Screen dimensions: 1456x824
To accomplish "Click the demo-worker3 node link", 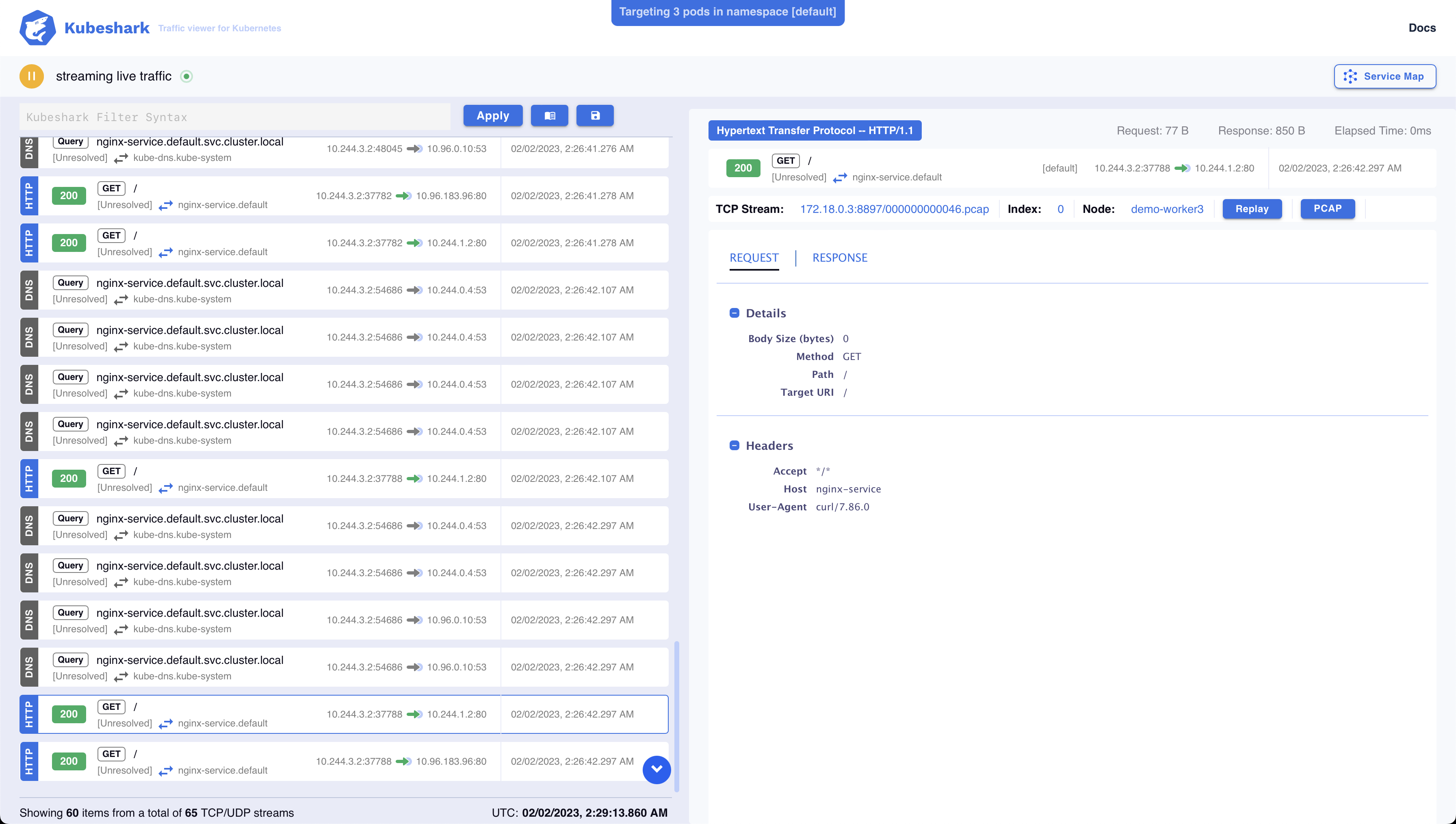I will 1166,209.
